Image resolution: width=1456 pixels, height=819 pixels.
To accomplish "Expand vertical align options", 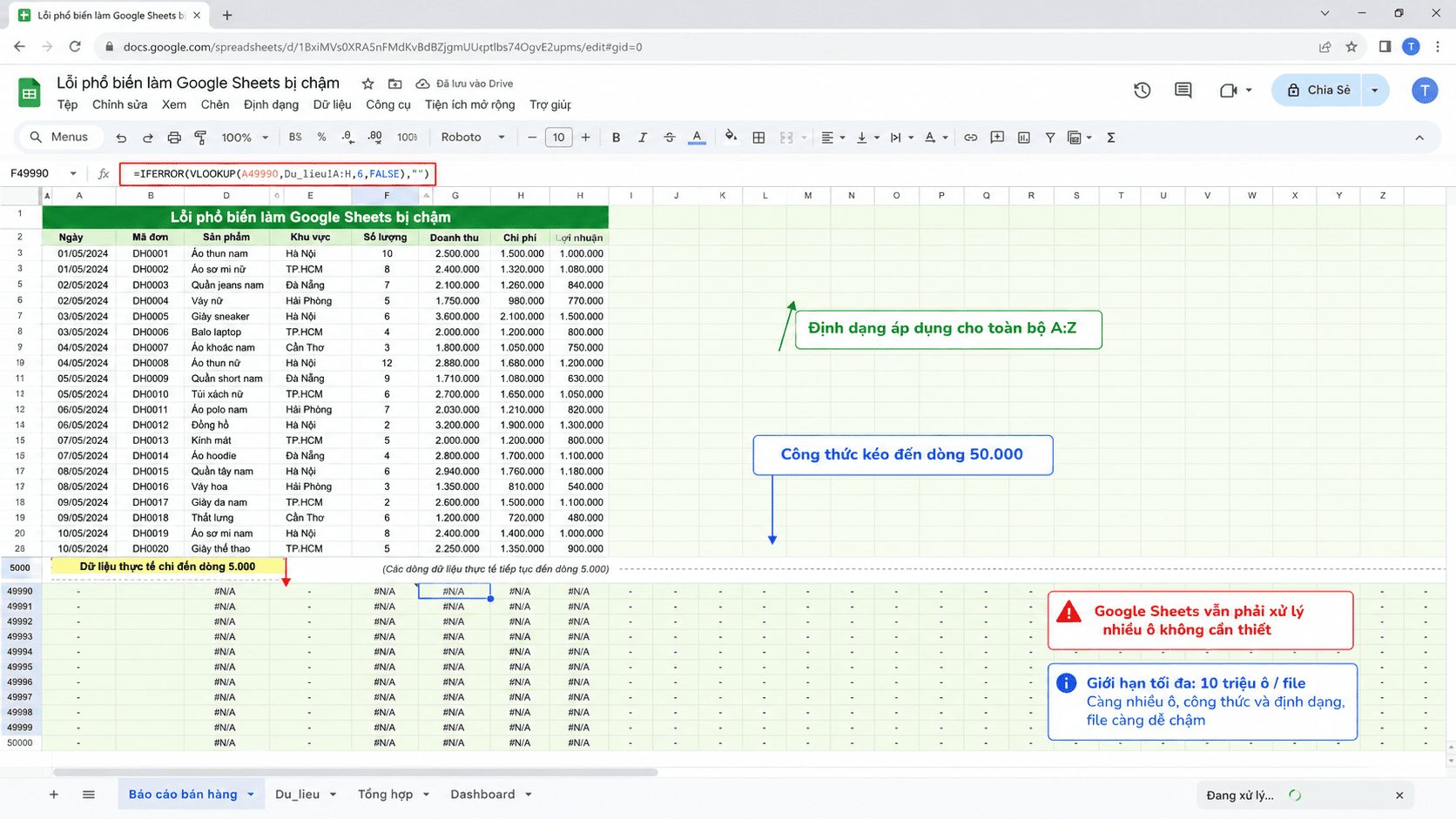I will click(867, 138).
